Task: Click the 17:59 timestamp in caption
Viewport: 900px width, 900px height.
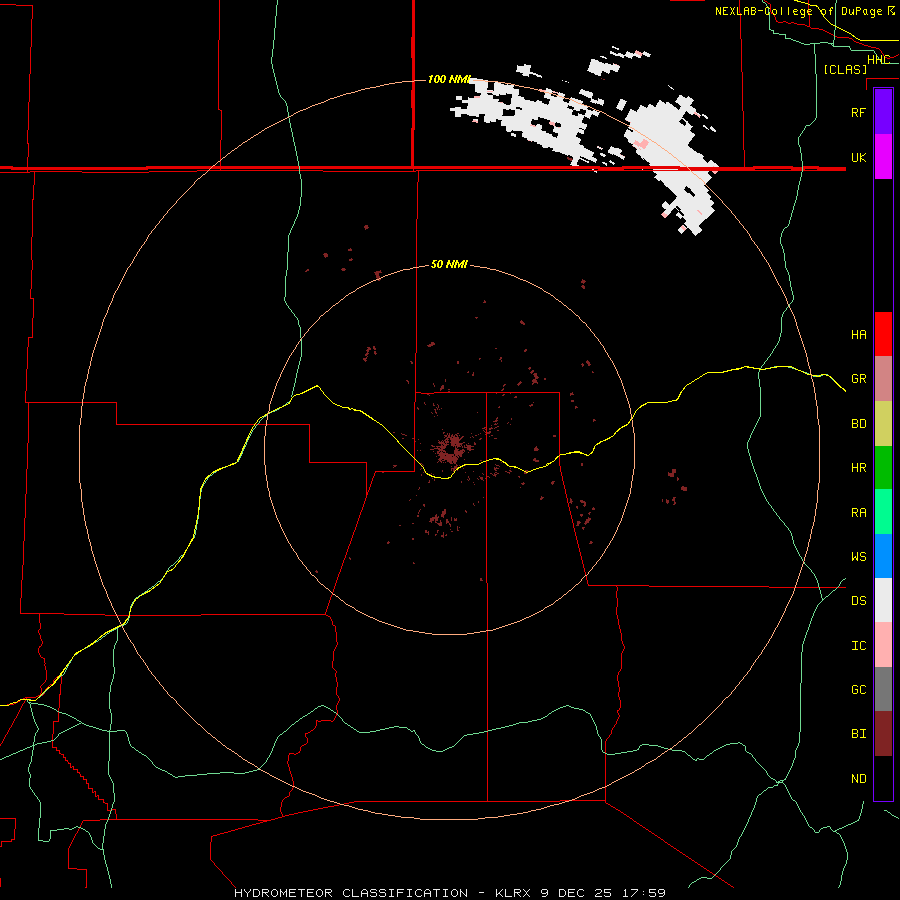Action: [x=642, y=893]
